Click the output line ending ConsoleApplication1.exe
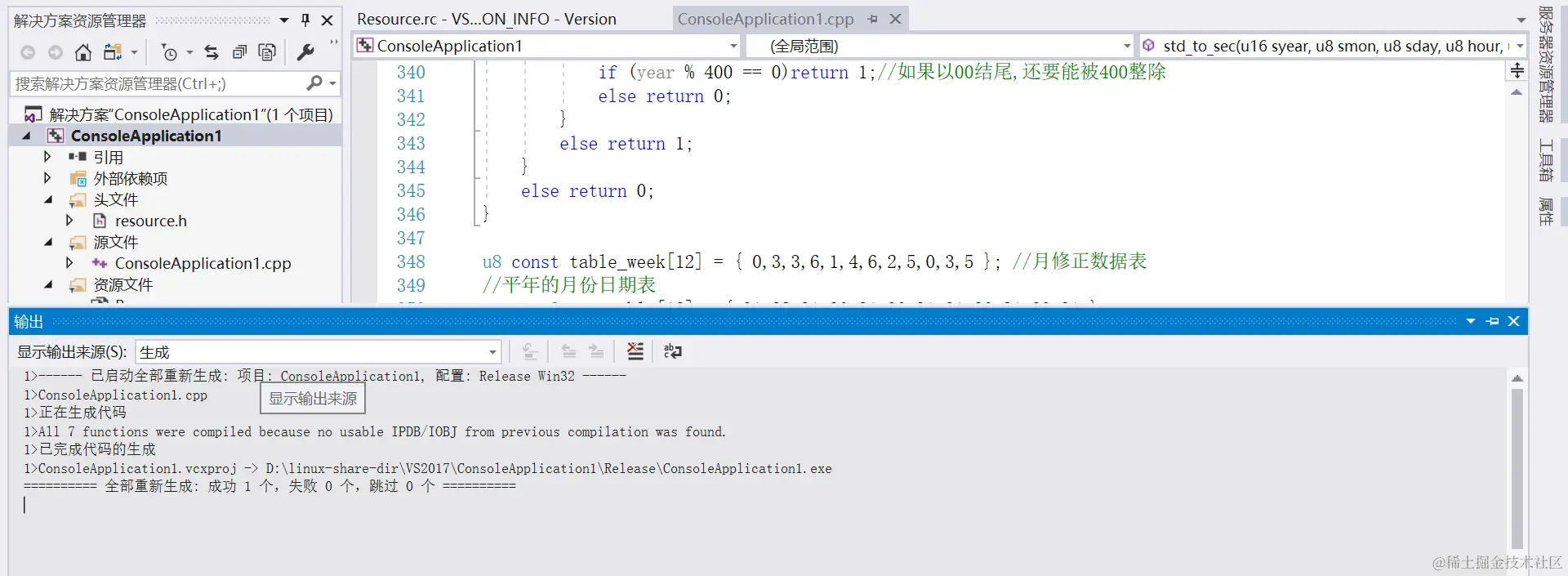Screen dimensions: 1568x576 coord(427,468)
